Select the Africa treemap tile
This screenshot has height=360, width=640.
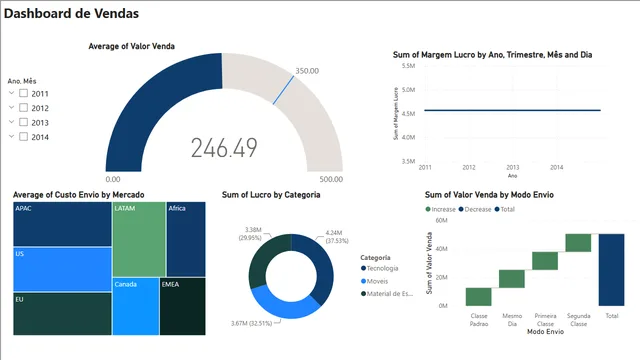186,239
